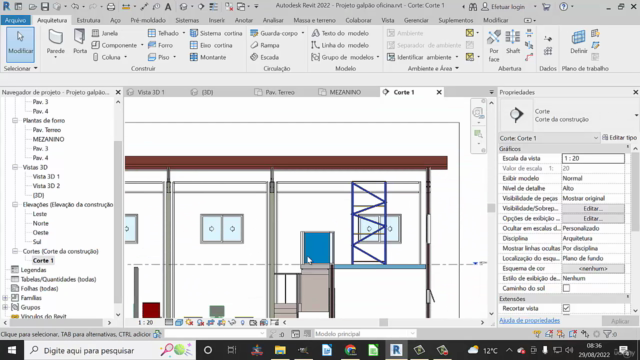Viewport: 640px width, 360px height.
Task: Open Ajuda de propriedades link
Action: pyautogui.click(x=529, y=320)
